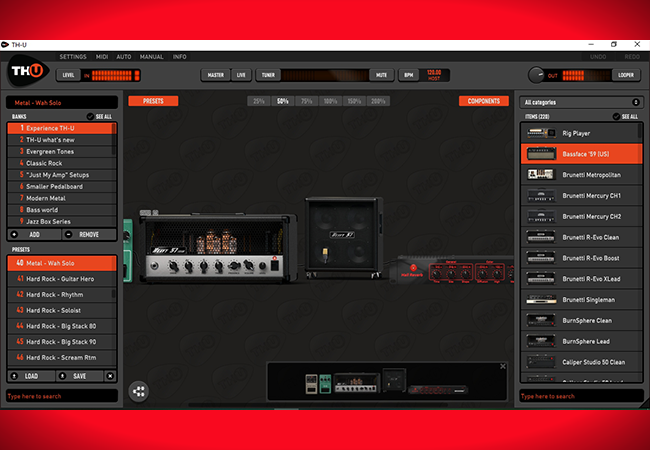Click the Brunetti R-Evo Clean thumbnail

point(541,237)
